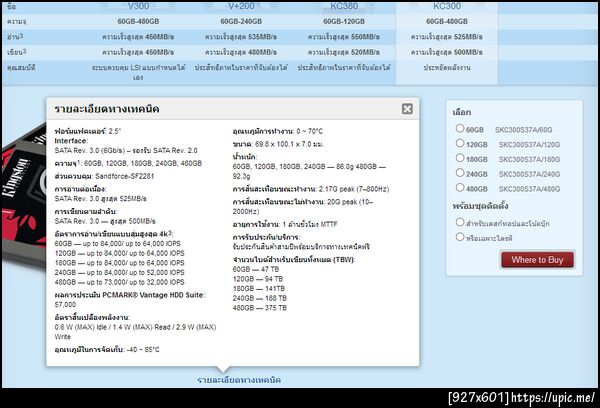
Task: Select the 120GB SKC300S37A/120G option
Action: coord(460,143)
